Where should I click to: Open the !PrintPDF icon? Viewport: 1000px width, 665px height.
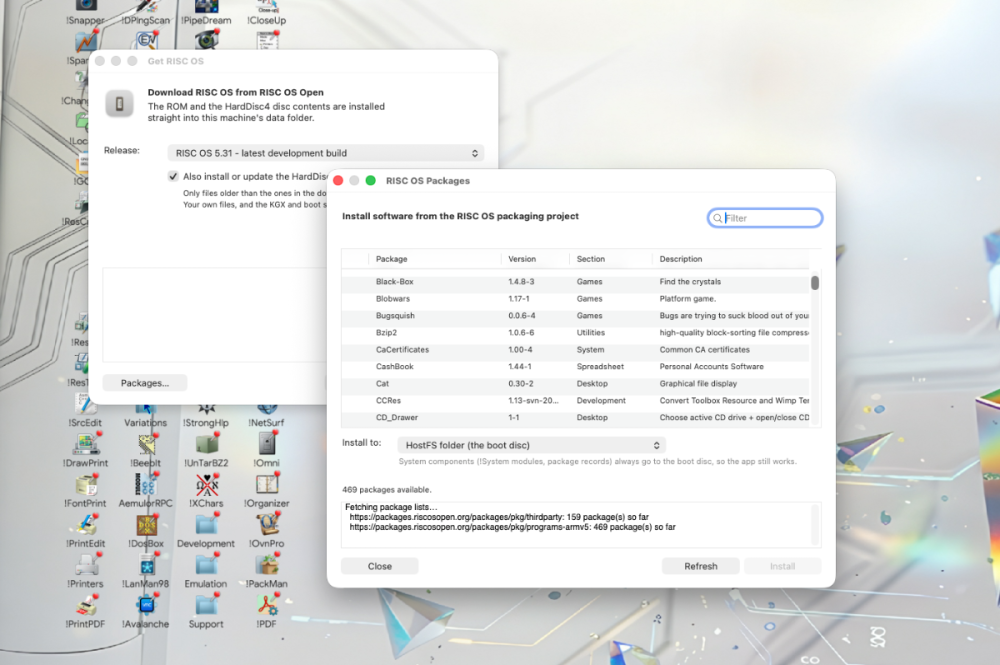coord(85,605)
